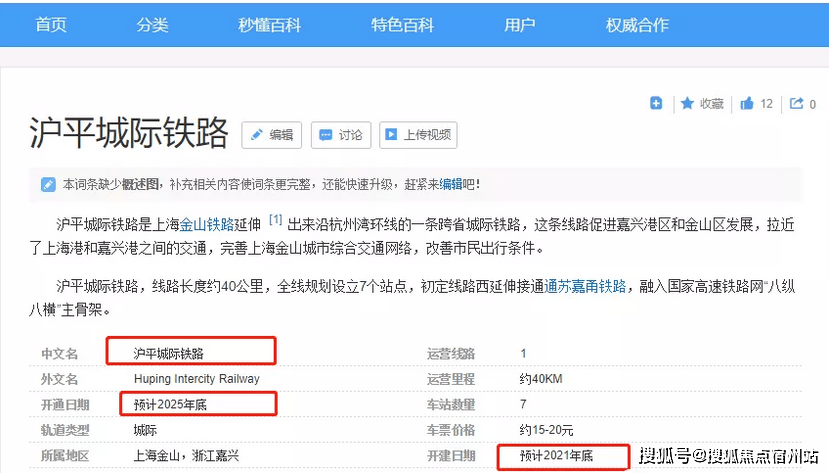The width and height of the screenshot is (835, 473).
Task: Open the 分类 menu in navigation bar
Action: tap(153, 25)
